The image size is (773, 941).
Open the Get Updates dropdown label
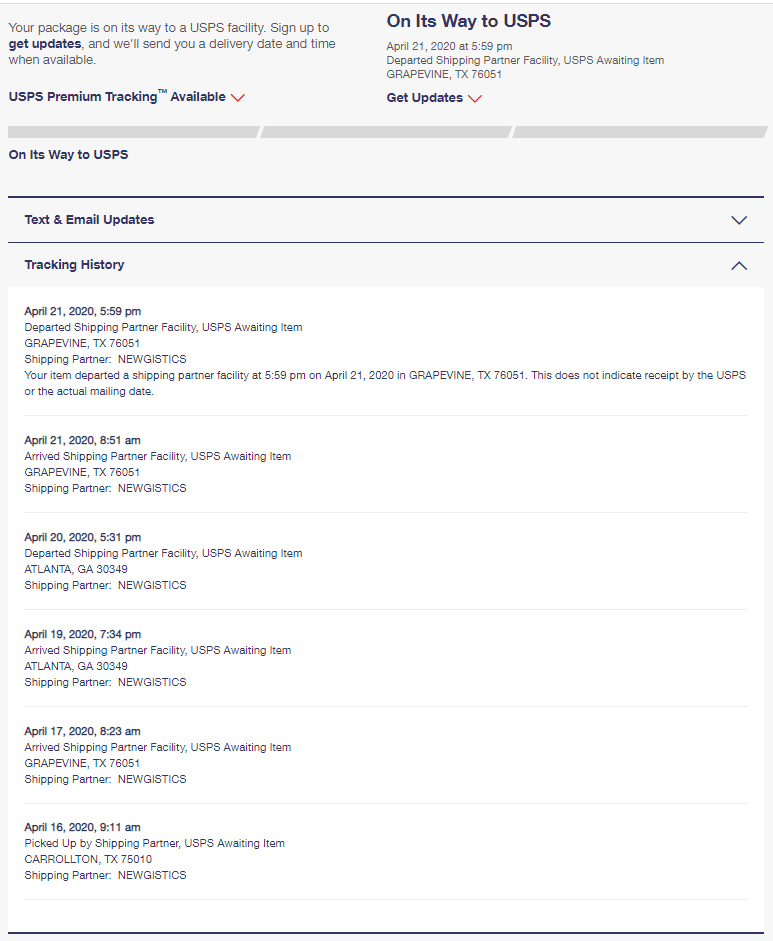pyautogui.click(x=425, y=98)
